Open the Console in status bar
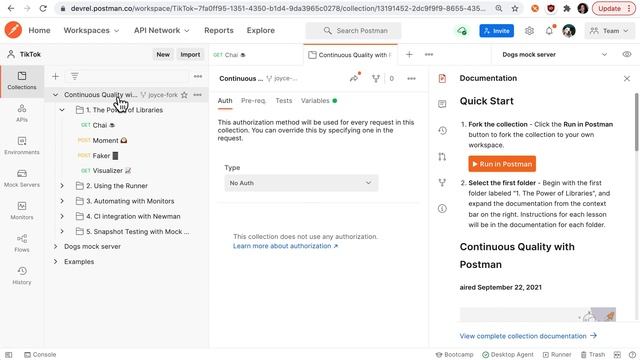 (x=40, y=355)
